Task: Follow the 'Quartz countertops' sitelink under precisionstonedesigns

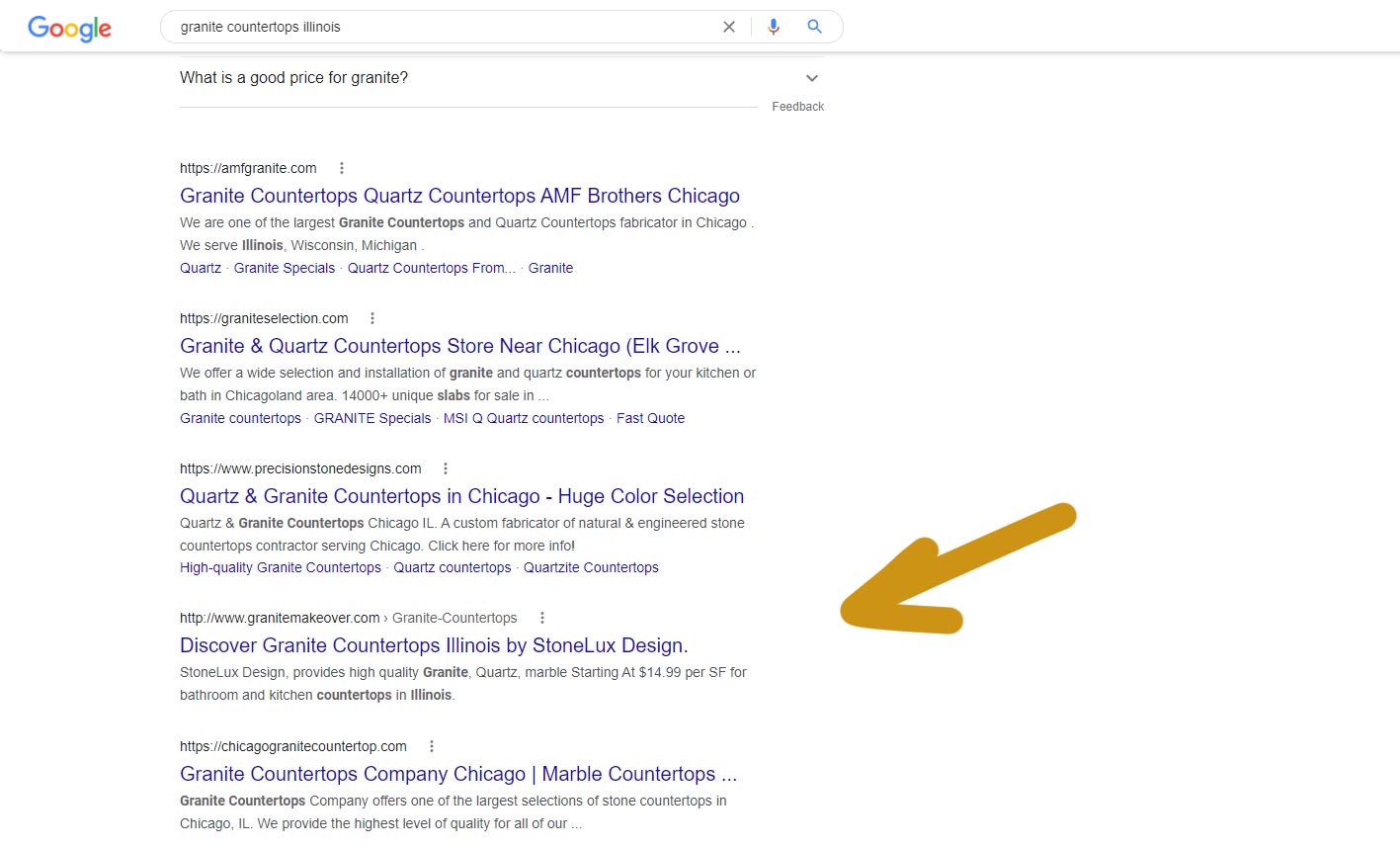Action: click(453, 567)
